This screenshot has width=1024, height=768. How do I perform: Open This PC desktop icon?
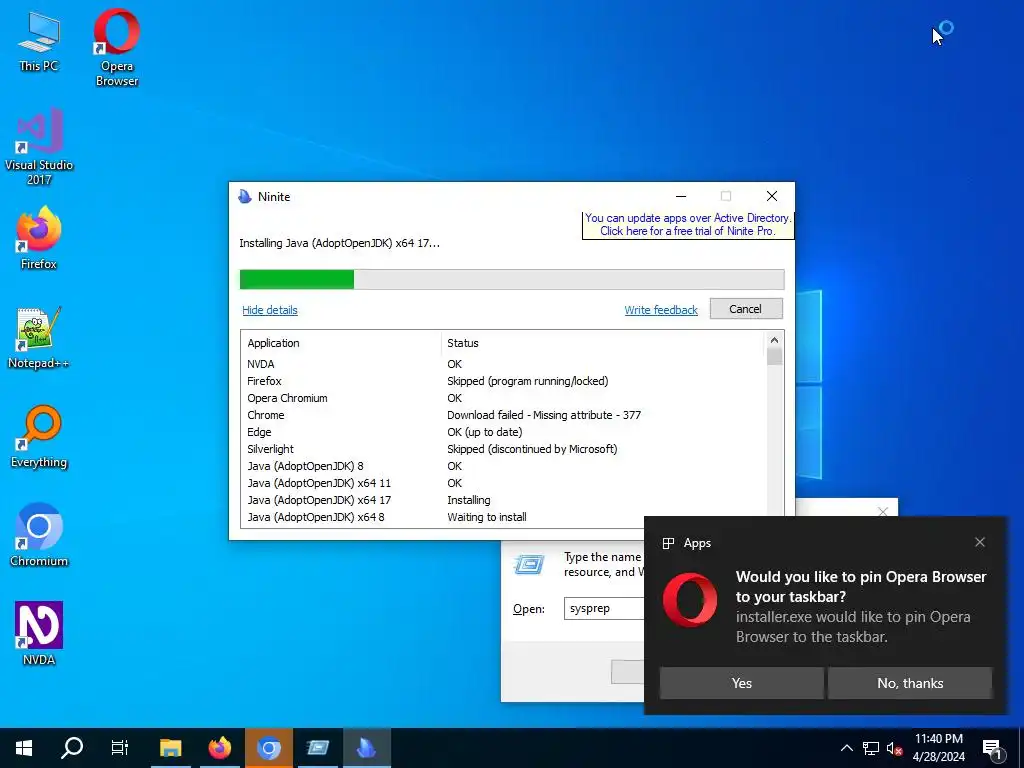click(39, 42)
